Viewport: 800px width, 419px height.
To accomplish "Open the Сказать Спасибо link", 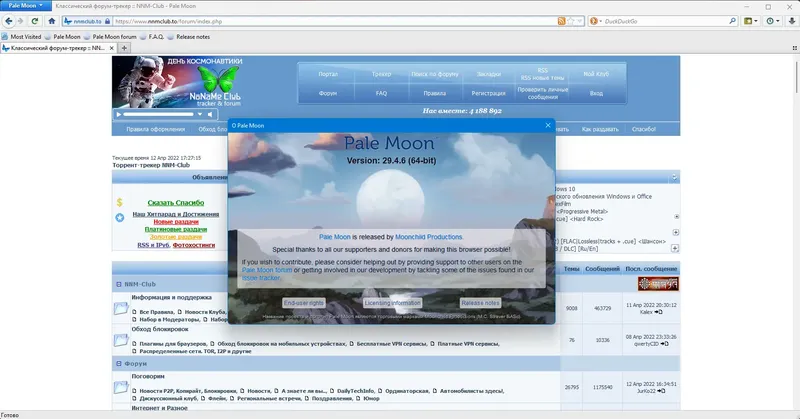I will click(x=176, y=203).
